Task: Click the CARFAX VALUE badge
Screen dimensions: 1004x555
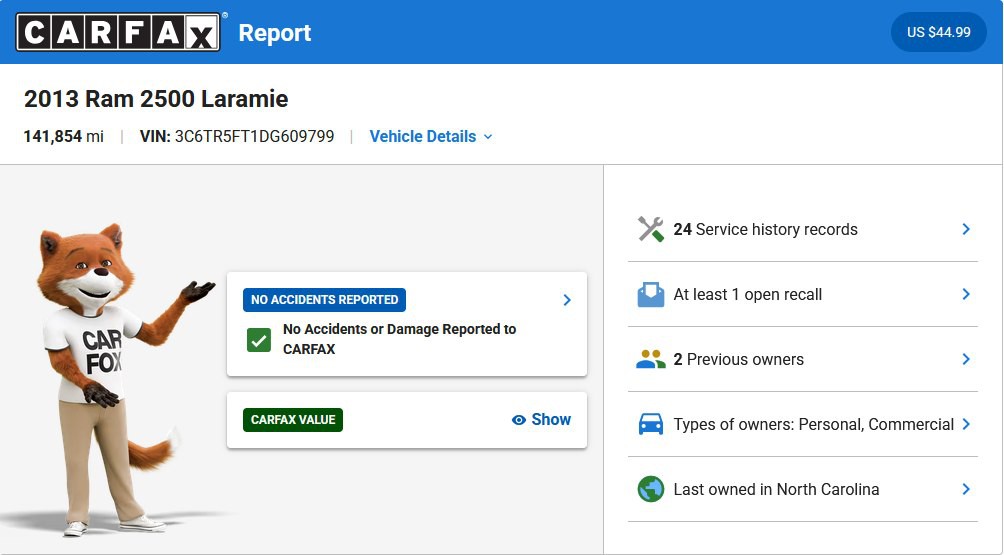Action: [x=293, y=420]
